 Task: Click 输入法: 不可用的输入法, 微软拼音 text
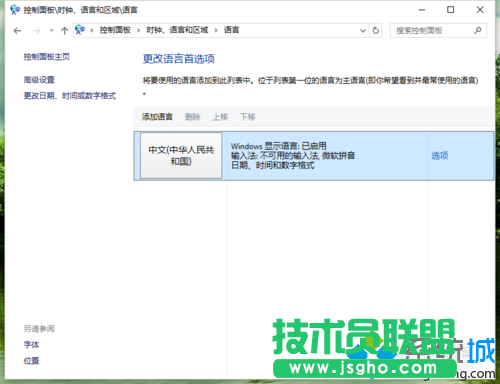pos(293,156)
